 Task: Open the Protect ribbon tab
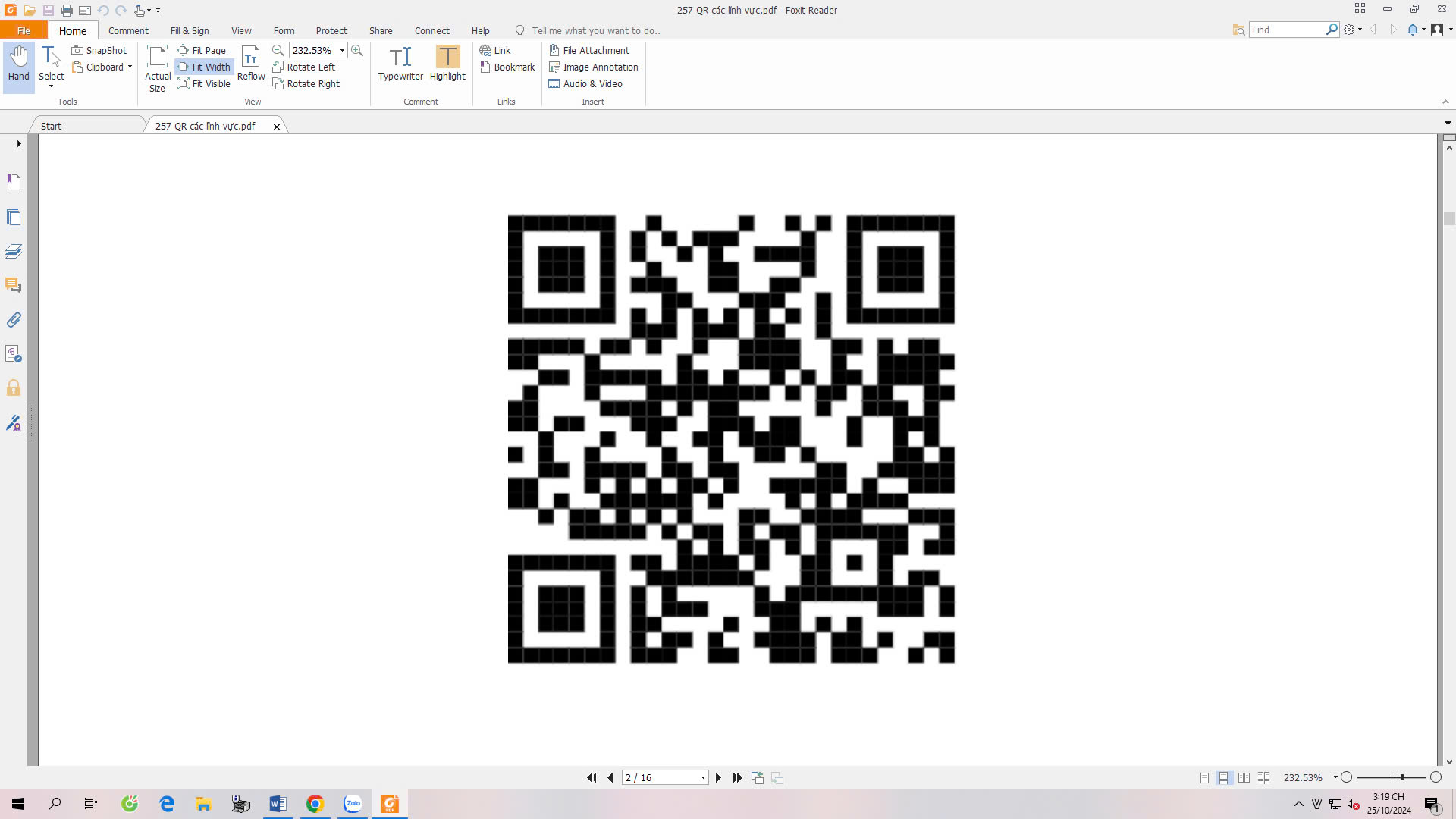[x=331, y=30]
